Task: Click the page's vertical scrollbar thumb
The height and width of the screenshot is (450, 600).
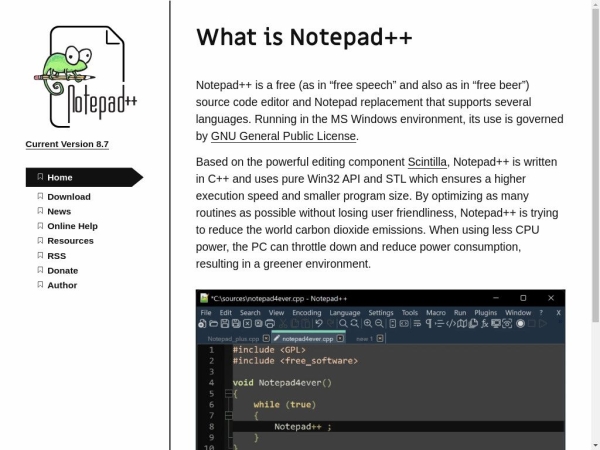Action: point(595,165)
